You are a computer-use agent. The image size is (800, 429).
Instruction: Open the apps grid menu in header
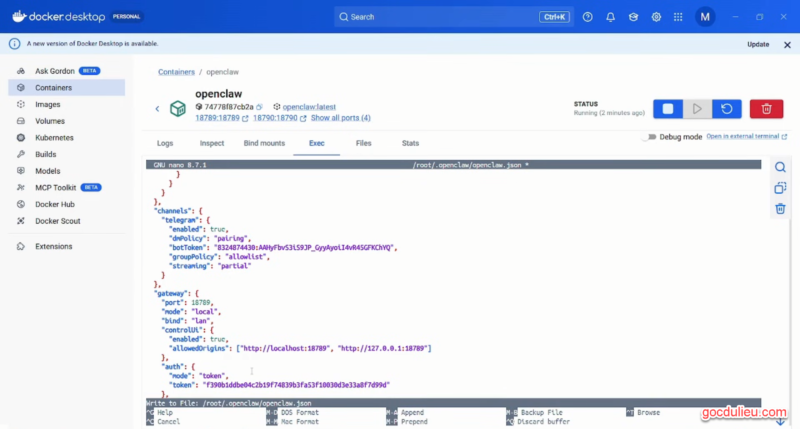pos(679,17)
